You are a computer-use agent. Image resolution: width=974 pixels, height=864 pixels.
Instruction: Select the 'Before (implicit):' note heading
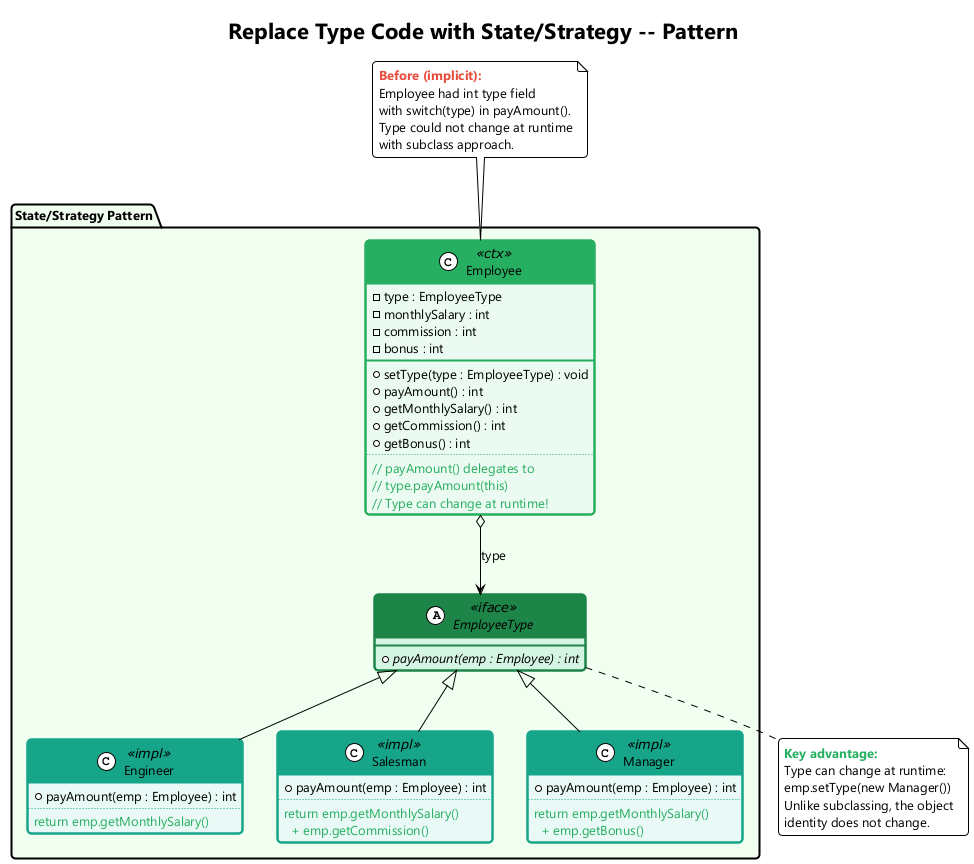click(x=430, y=76)
